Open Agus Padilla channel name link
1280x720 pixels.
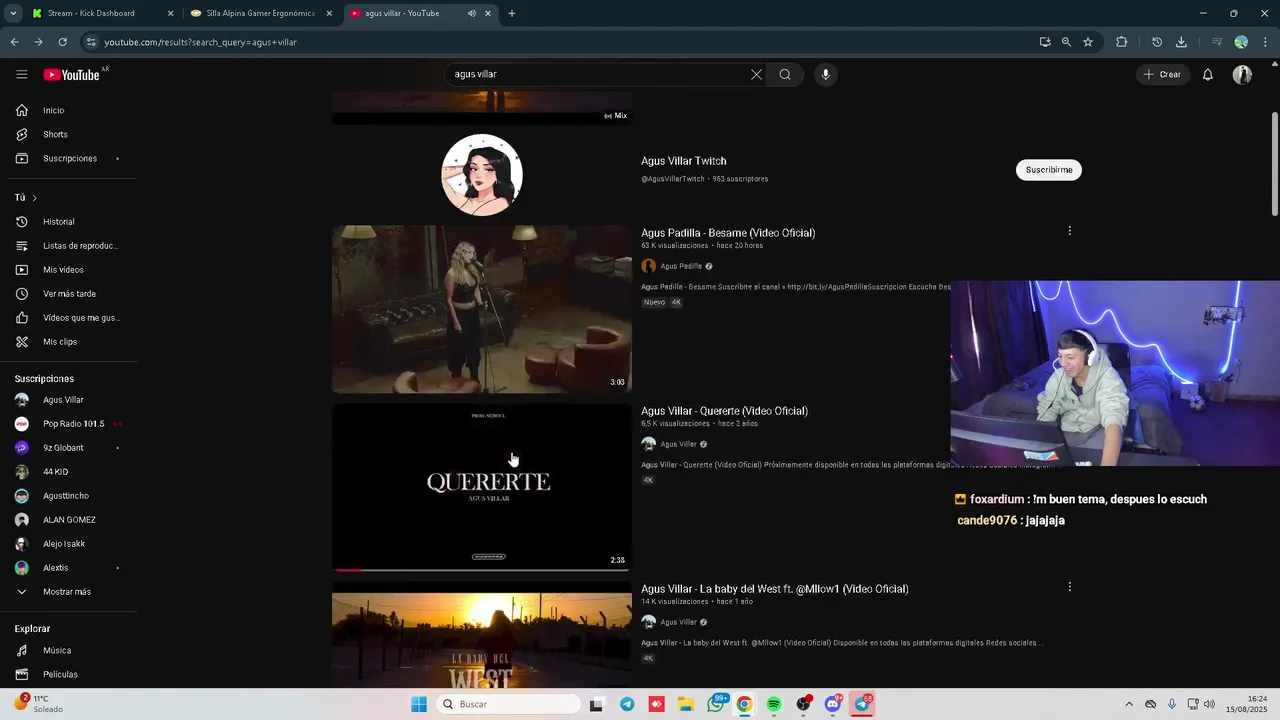[x=681, y=266]
